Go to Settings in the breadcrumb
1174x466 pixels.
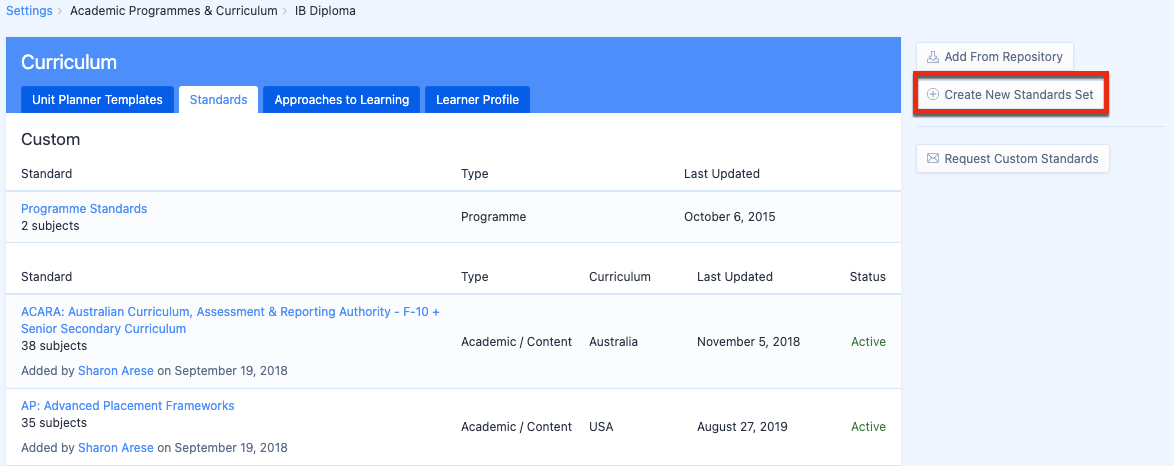click(29, 11)
